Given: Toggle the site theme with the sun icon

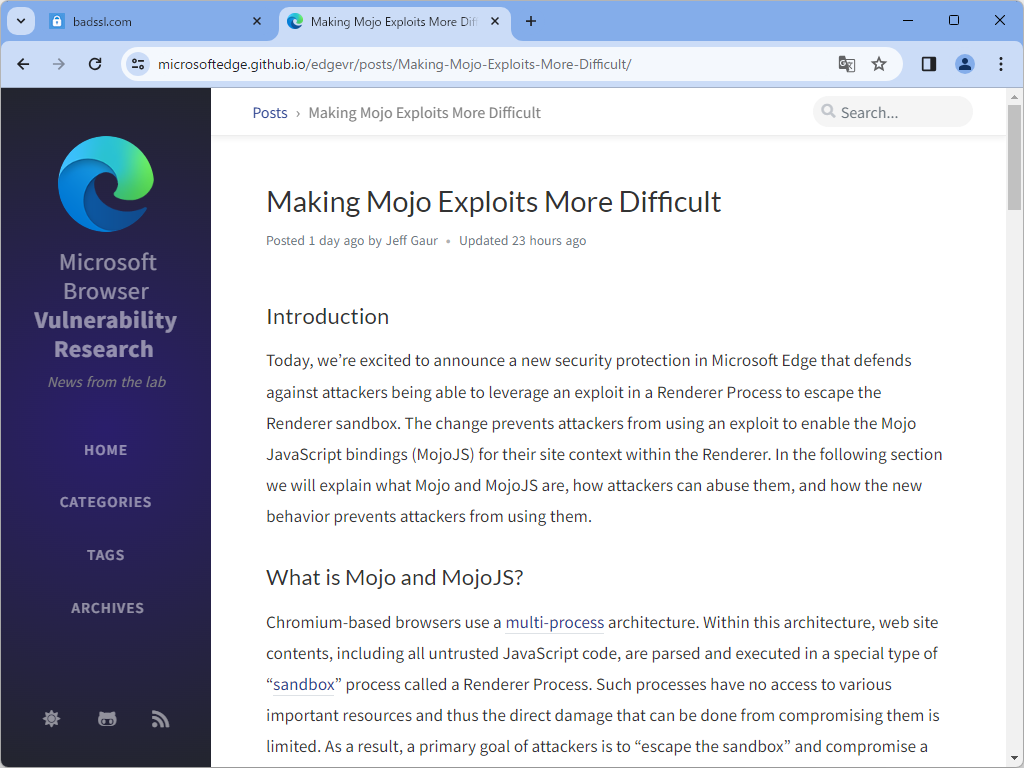Looking at the screenshot, I should pos(52,718).
